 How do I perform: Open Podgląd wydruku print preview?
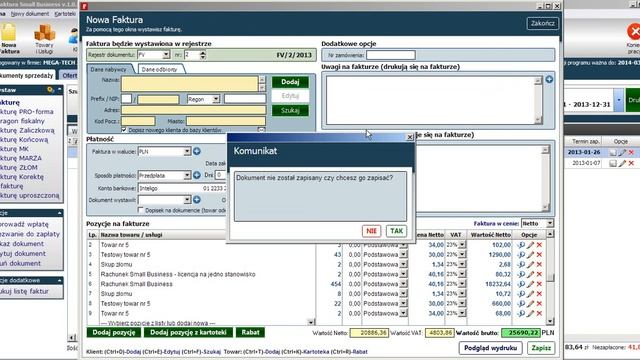pyautogui.click(x=490, y=348)
